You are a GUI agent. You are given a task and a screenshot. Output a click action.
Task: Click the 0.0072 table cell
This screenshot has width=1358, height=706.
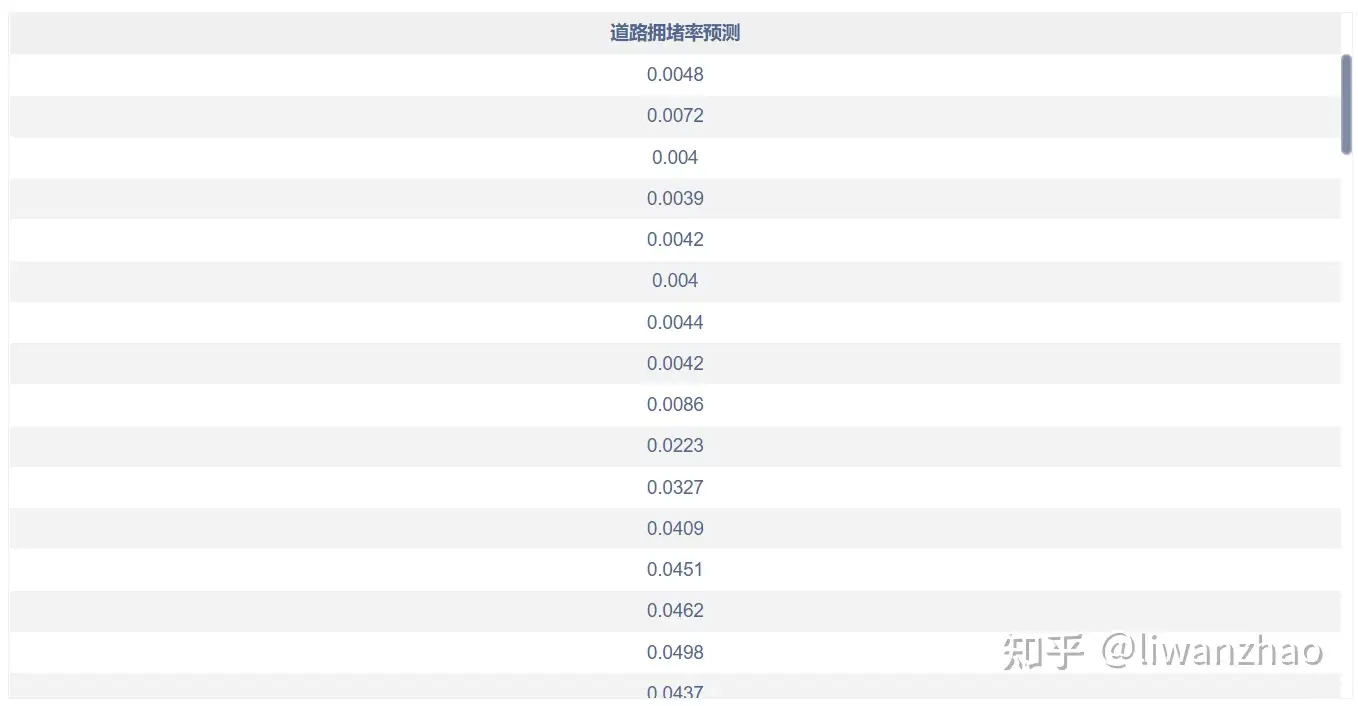tap(675, 116)
